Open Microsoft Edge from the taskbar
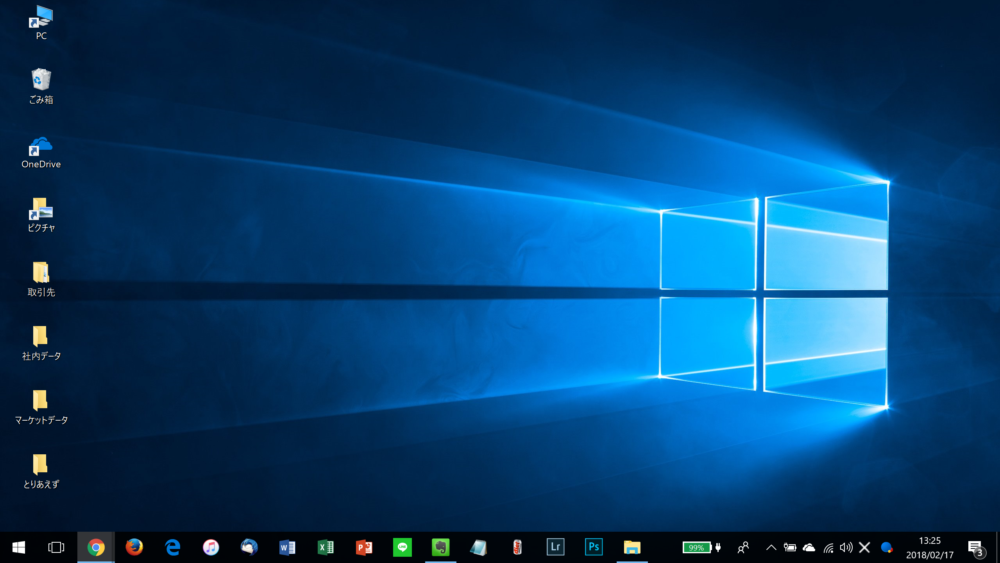The image size is (1000, 563). pos(172,547)
